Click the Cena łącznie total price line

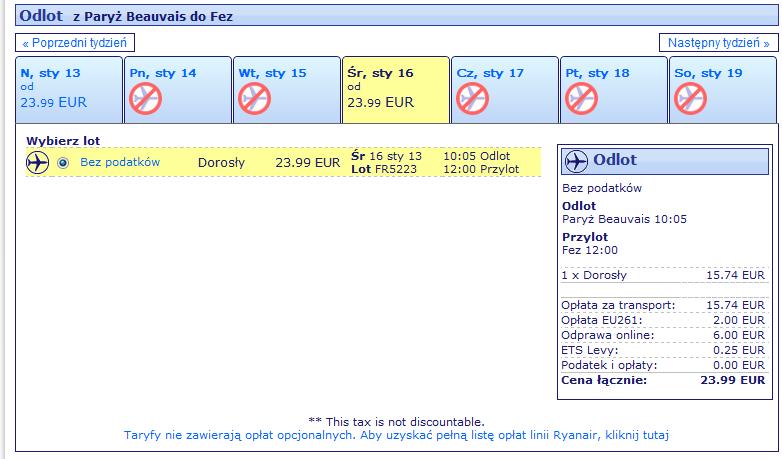[x=663, y=380]
